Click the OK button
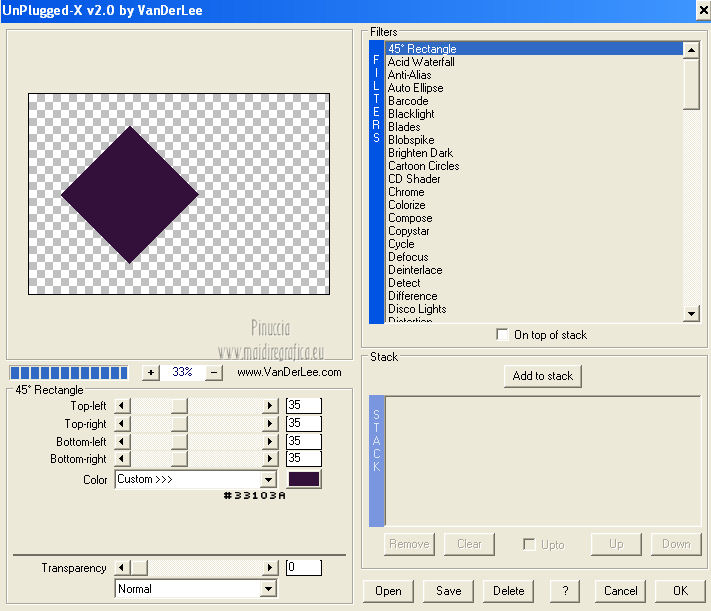Viewport: 711px width, 611px height. 680,591
